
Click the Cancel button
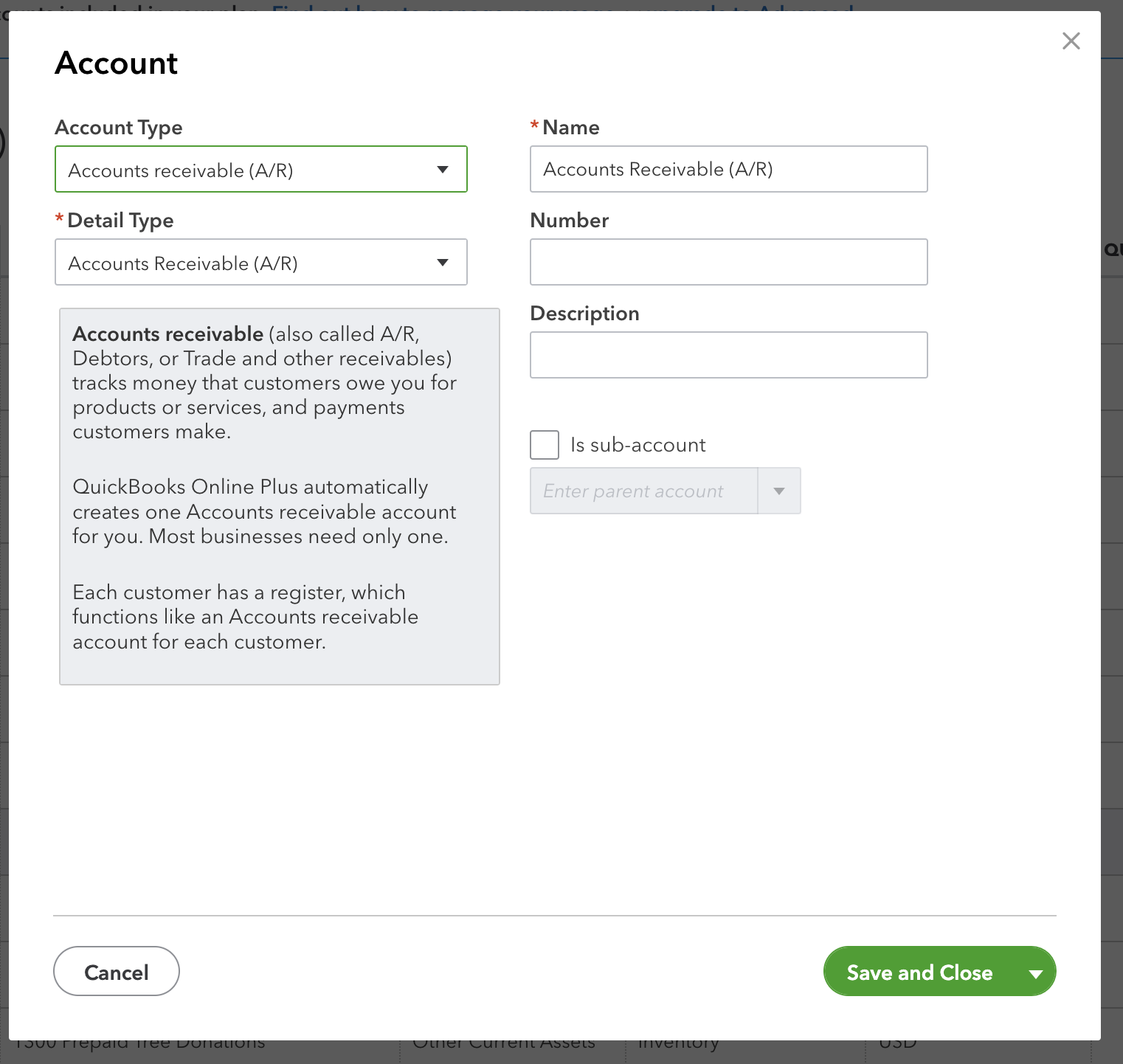(116, 971)
